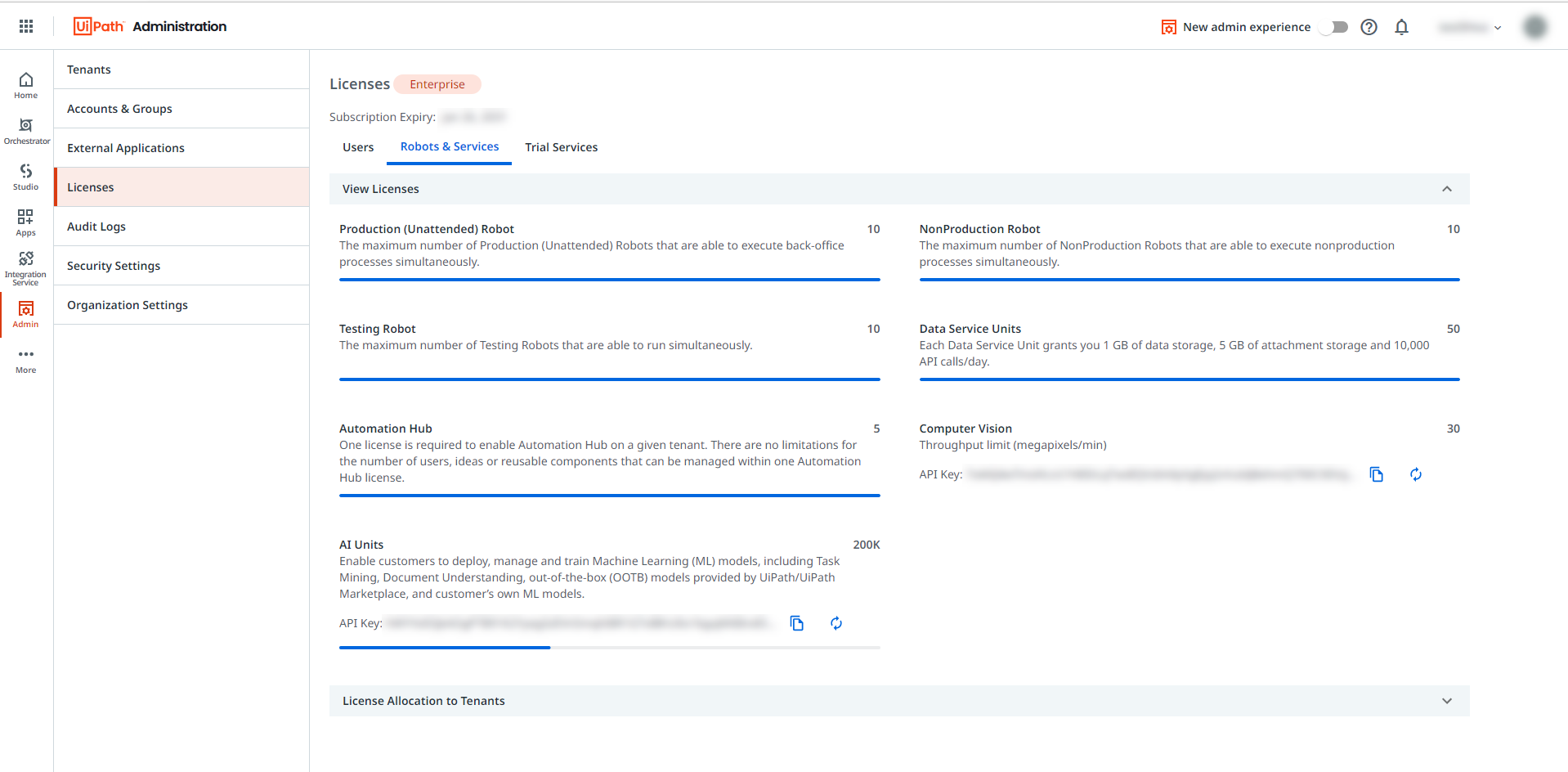
Task: Collapse the View Licenses section
Action: tap(1447, 189)
